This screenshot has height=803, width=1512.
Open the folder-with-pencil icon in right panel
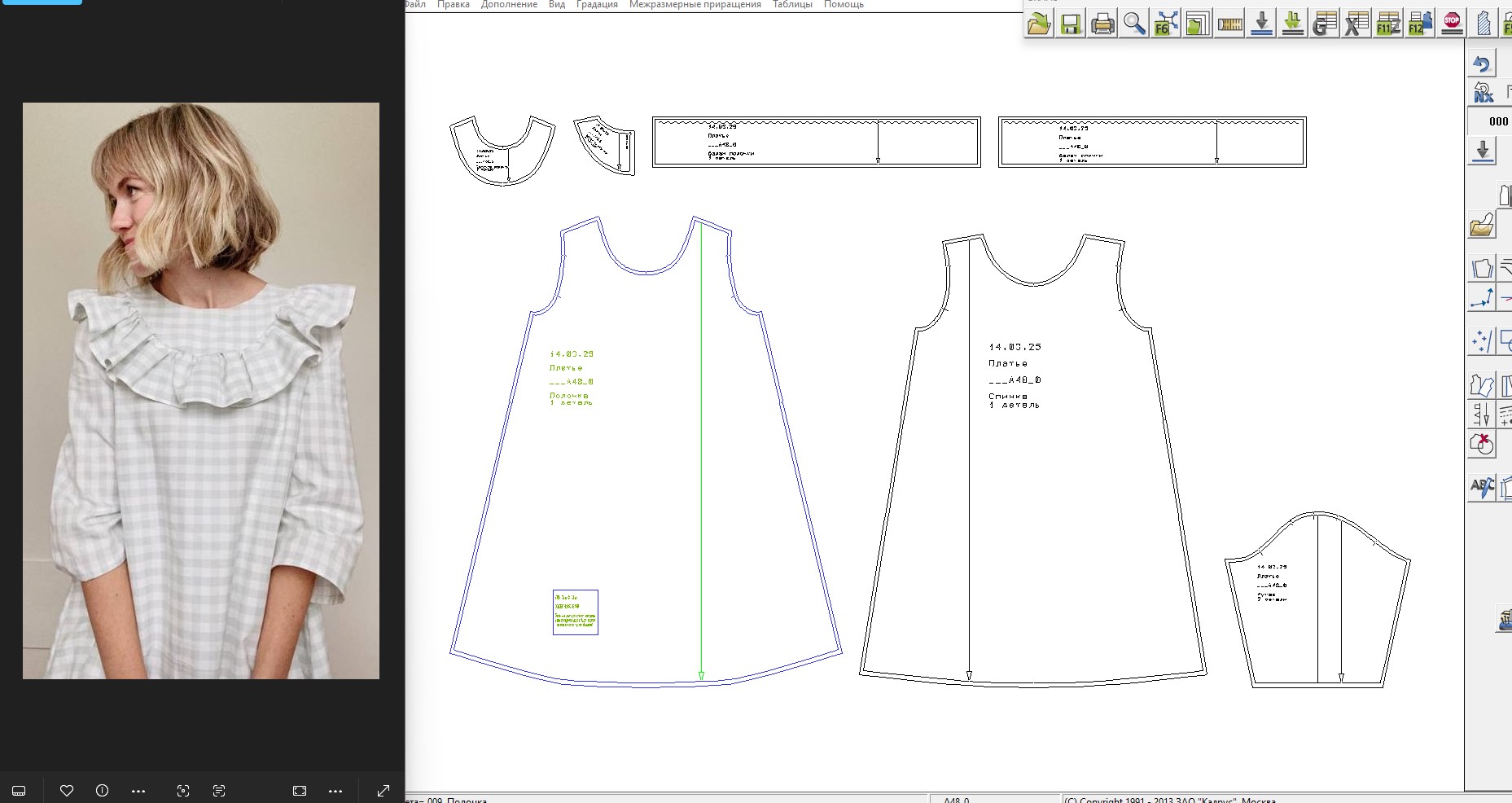coord(1482,226)
